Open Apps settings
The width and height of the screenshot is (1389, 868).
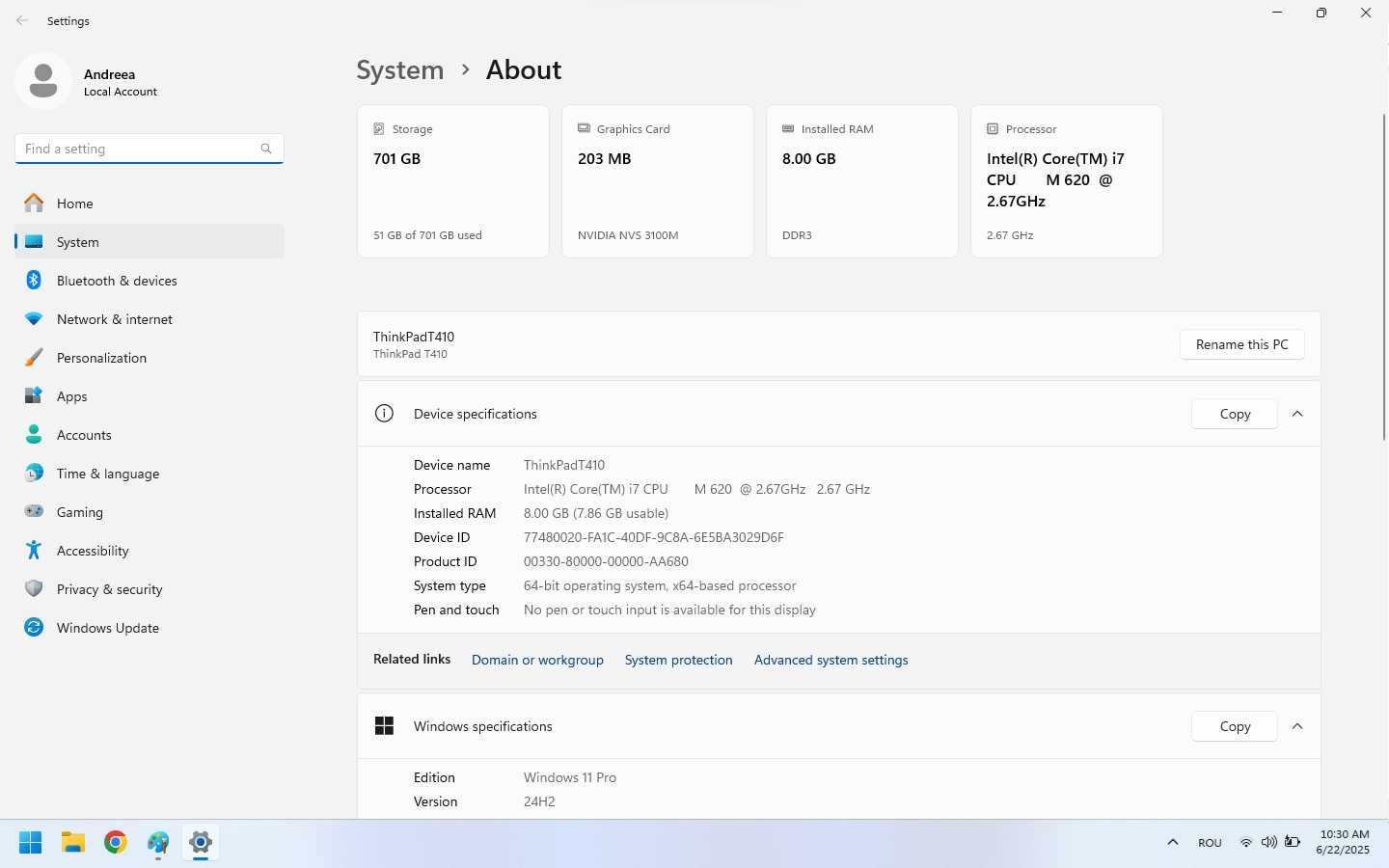point(150,396)
